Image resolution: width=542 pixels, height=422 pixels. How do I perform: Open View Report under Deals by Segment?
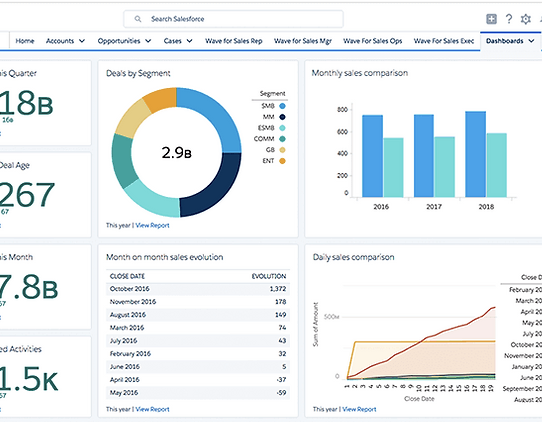(x=152, y=225)
